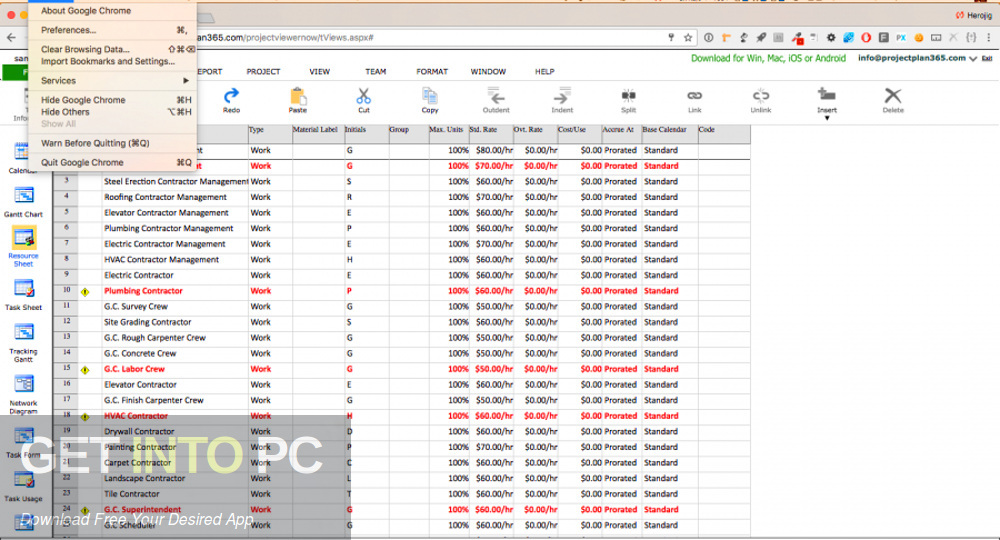
Task: Click the gear extension icon in Chrome
Action: point(830,38)
